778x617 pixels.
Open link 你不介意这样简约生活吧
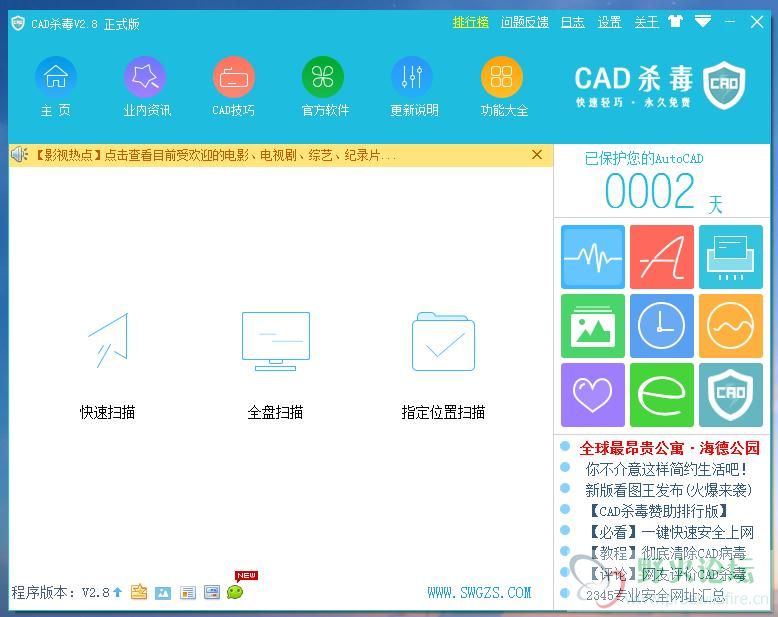tap(666, 469)
